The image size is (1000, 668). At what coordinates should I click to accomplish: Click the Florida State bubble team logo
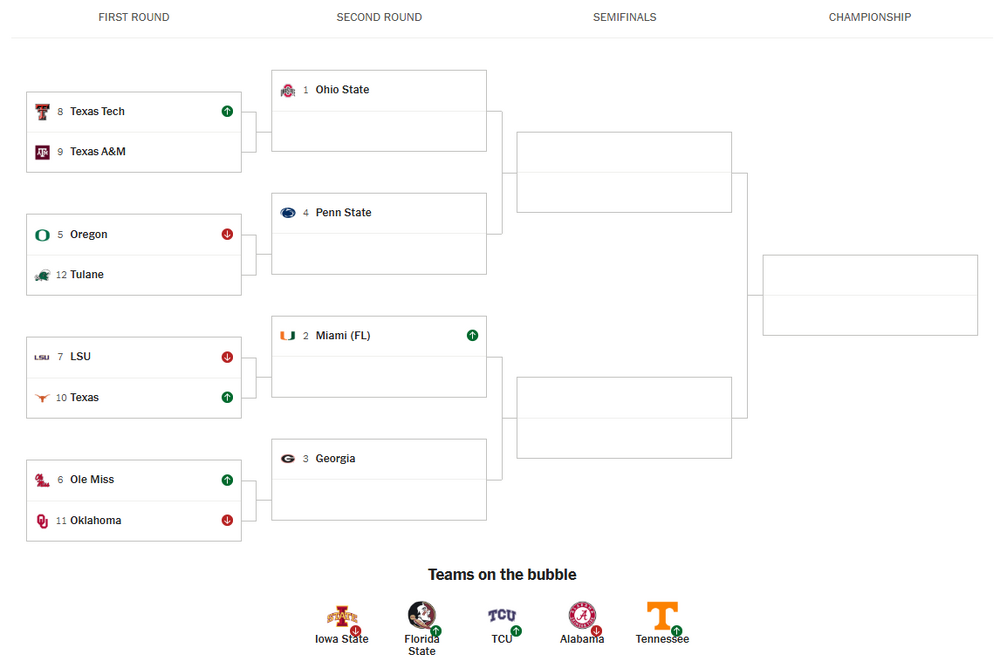(x=421, y=615)
